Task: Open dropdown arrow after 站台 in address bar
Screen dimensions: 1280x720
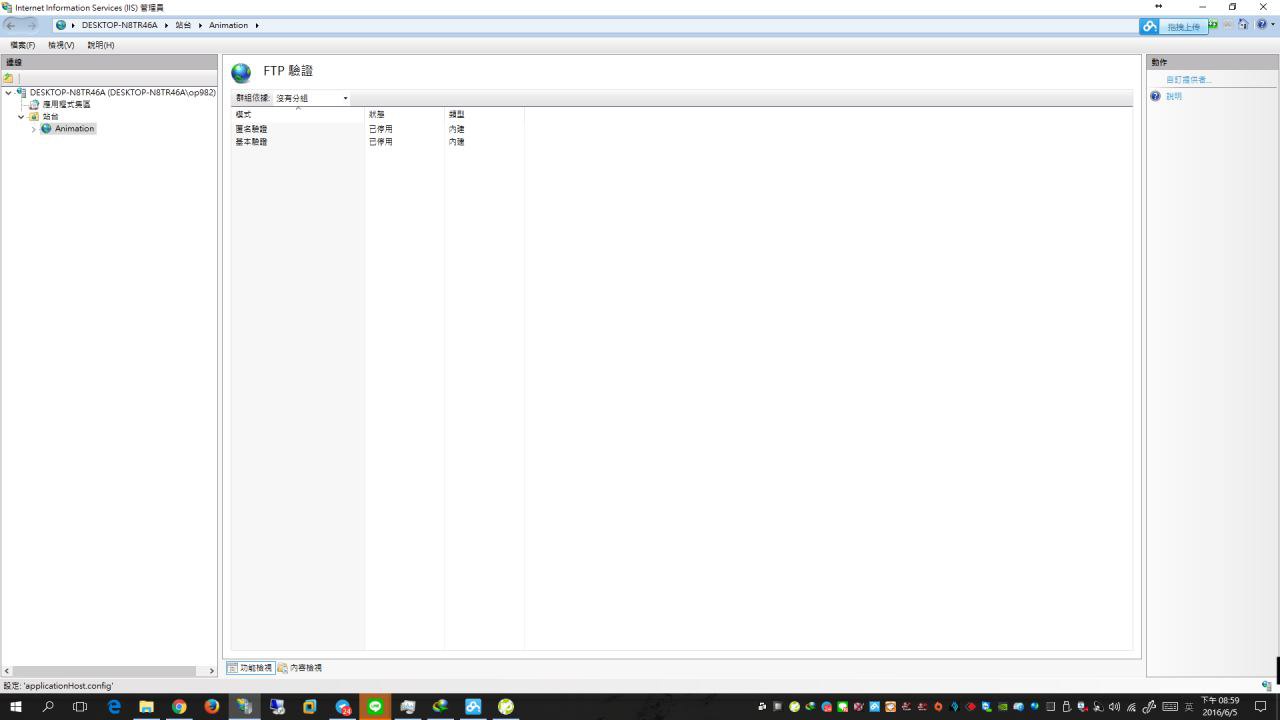Action: coord(200,25)
